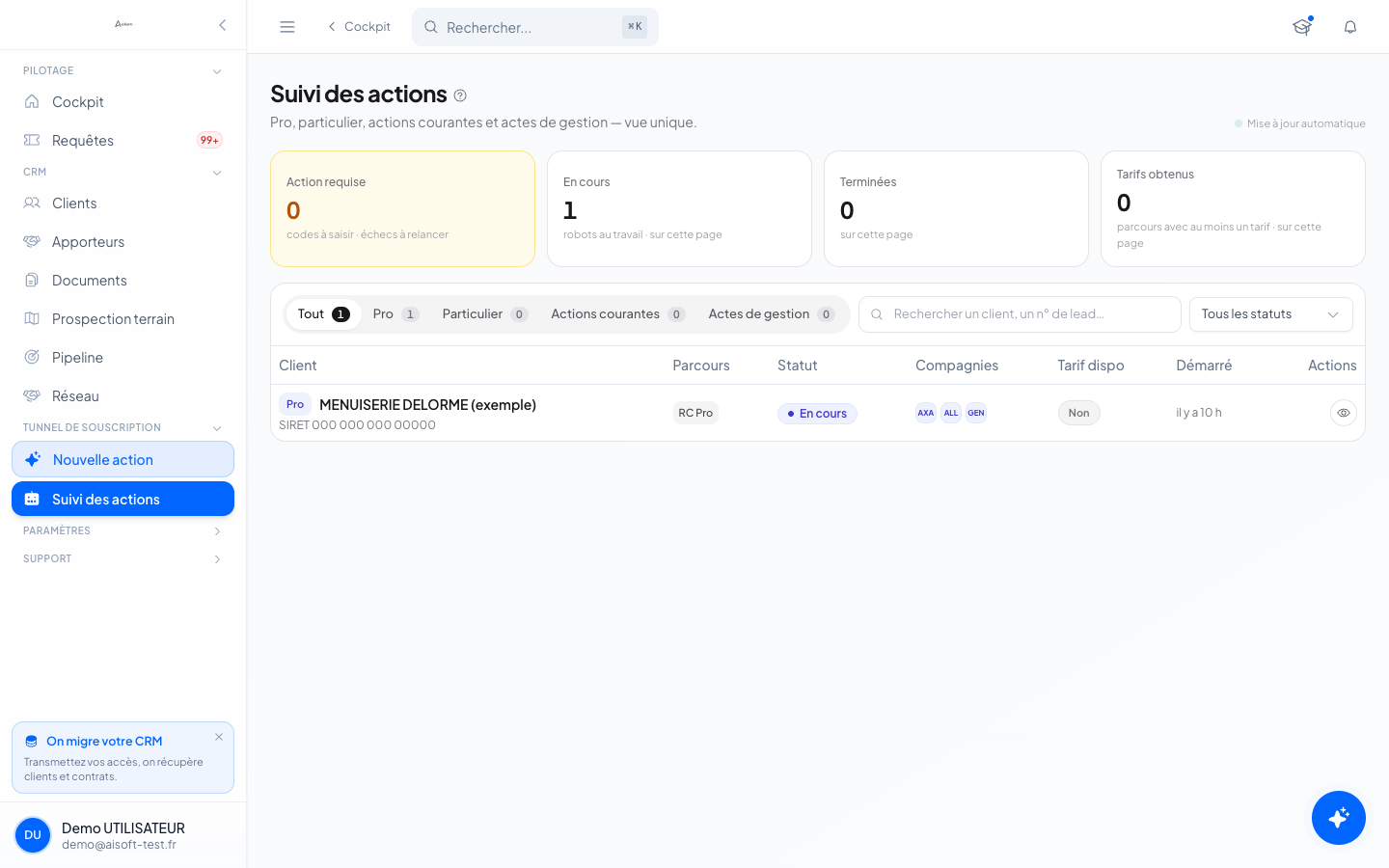
Task: Collapse the PILOTAGE section
Action: click(217, 71)
